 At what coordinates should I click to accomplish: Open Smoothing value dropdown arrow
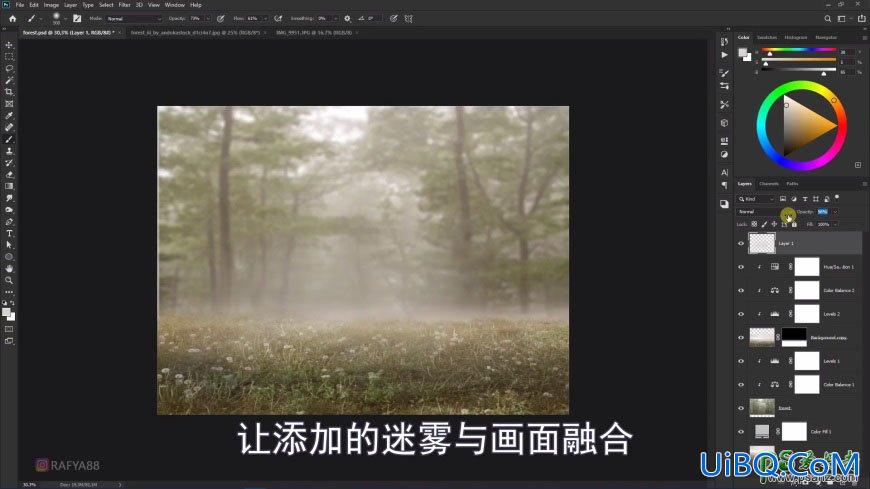pyautogui.click(x=336, y=18)
